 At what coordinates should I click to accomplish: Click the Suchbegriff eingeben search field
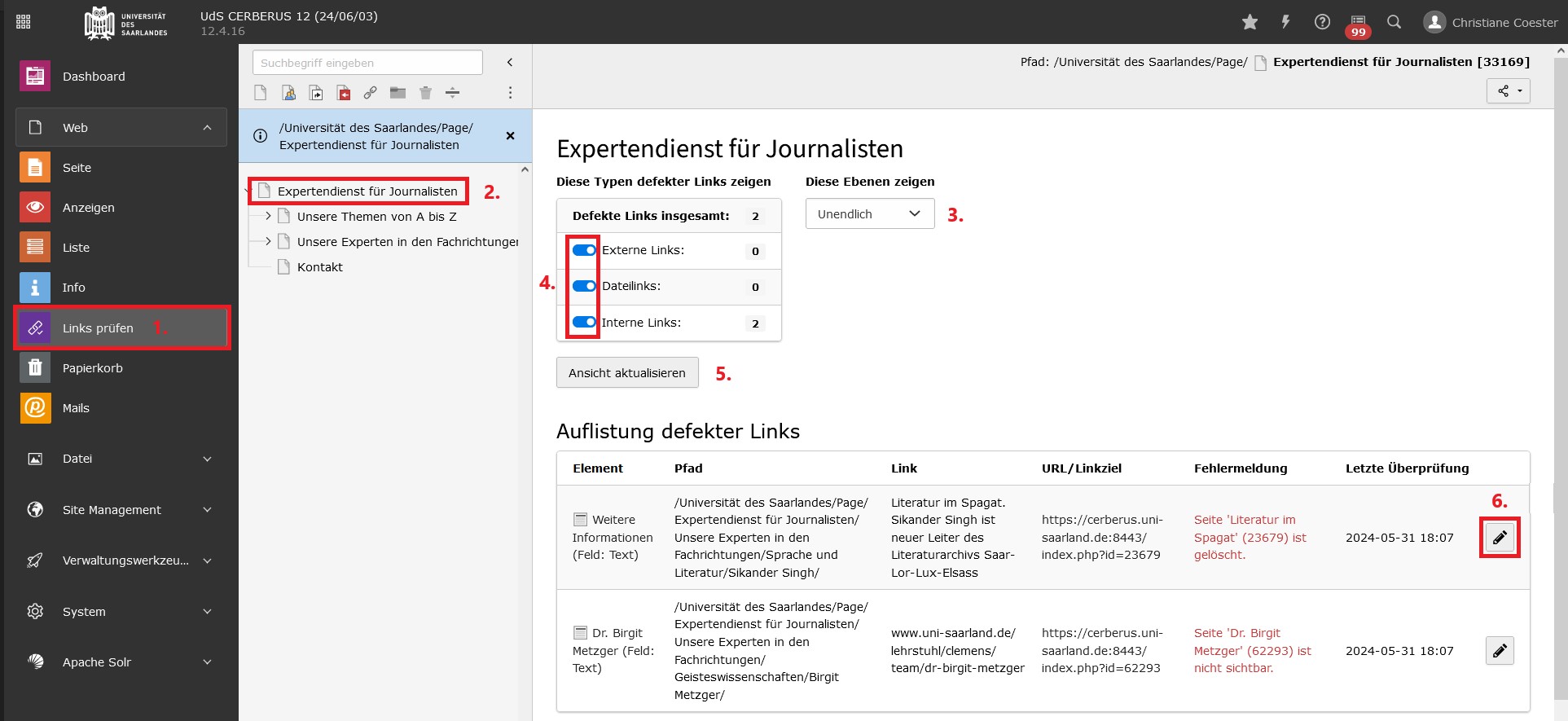(367, 63)
